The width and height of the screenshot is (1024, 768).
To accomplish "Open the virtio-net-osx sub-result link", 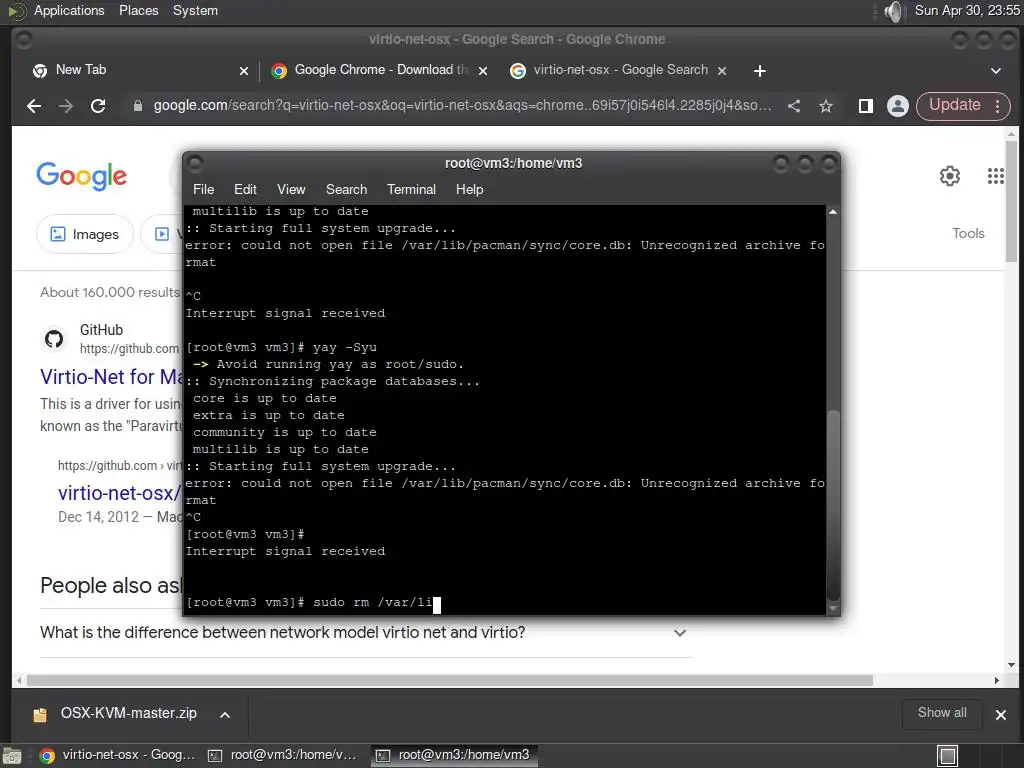I will pos(119,493).
